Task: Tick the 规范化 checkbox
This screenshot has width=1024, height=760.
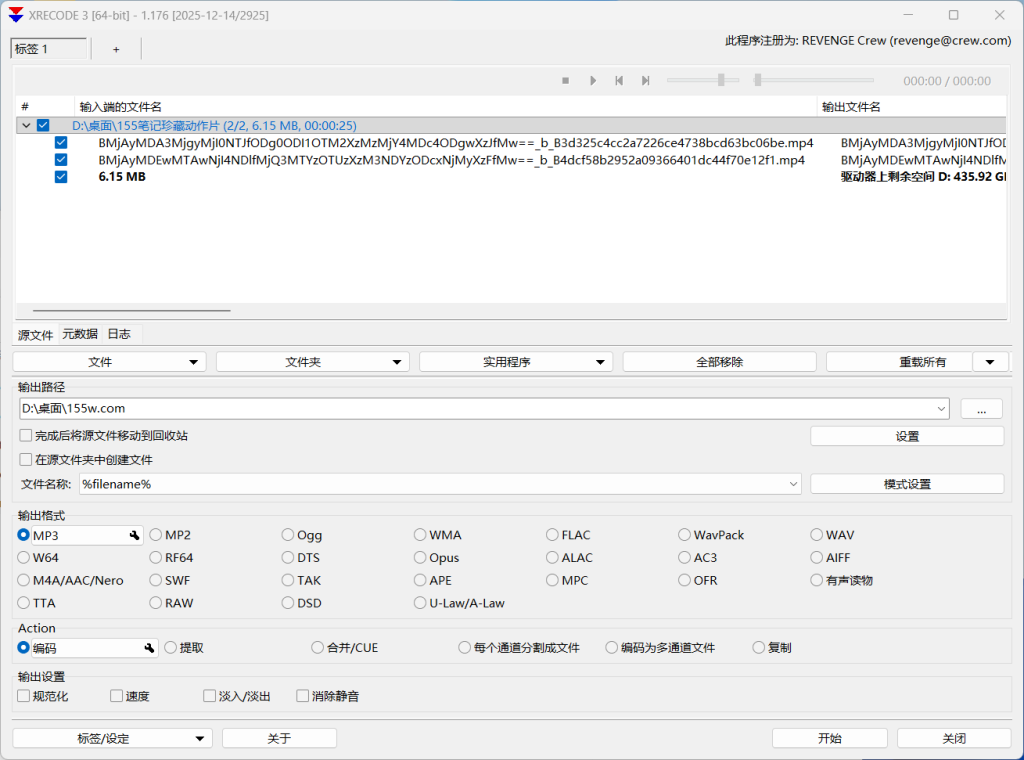Action: [24, 696]
